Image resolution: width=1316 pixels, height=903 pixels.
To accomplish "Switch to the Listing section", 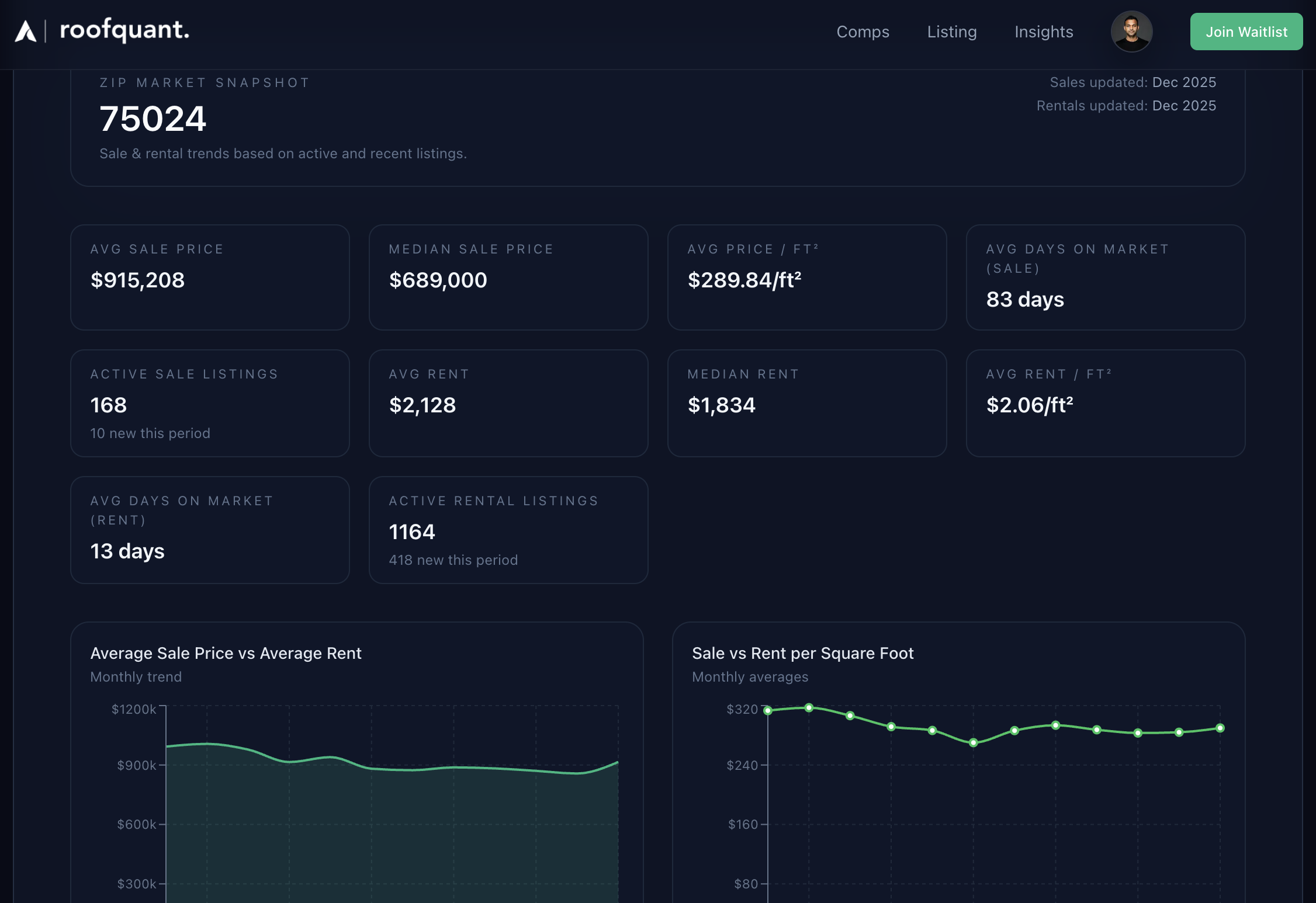I will 951,32.
